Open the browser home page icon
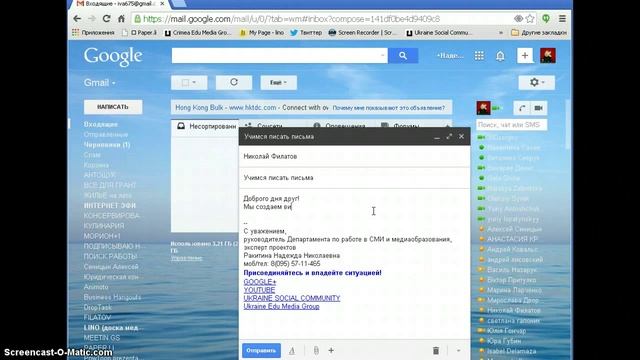This screenshot has height=360, width=640. coord(121,19)
